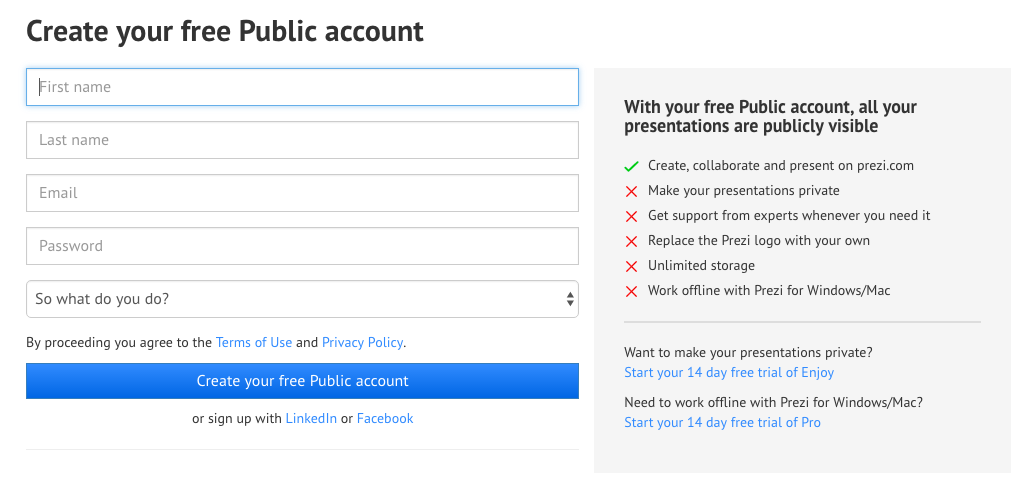Viewport: 1024px width, 498px height.
Task: Click text 'By proceeding you agree to the'
Action: coord(119,342)
